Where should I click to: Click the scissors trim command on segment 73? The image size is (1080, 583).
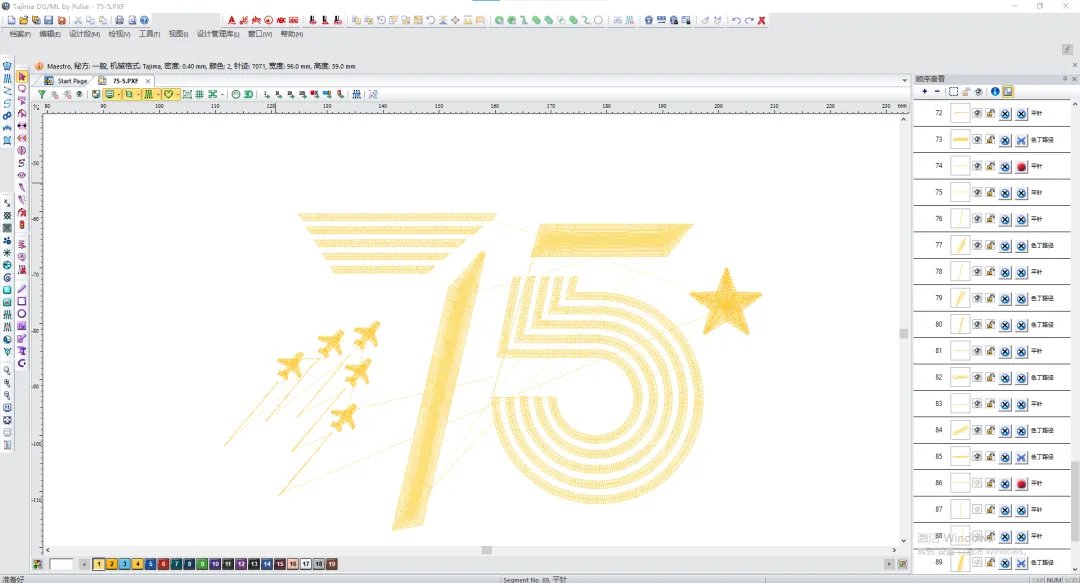[1021, 140]
